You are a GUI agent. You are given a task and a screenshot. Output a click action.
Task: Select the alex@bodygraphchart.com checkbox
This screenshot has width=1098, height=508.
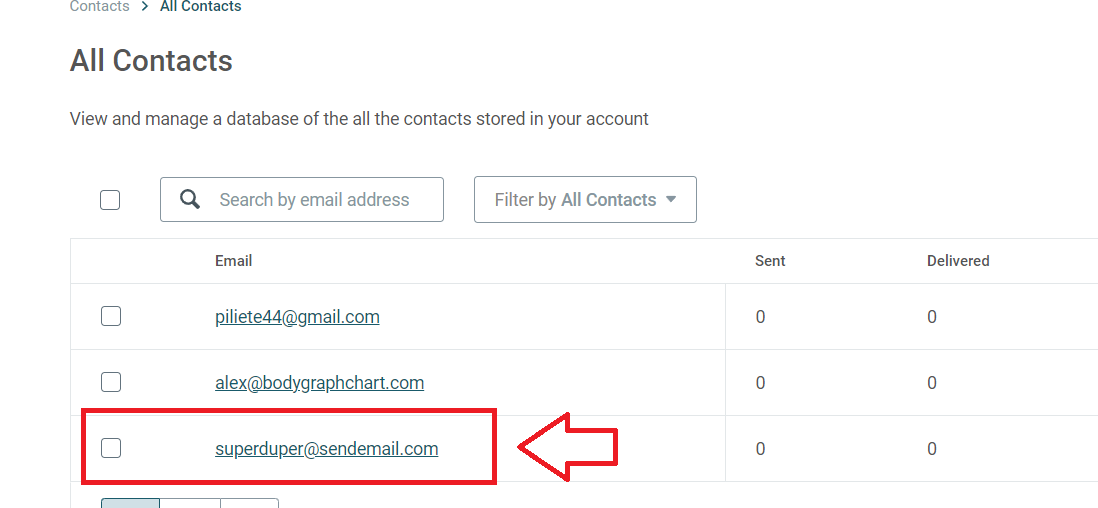[111, 383]
